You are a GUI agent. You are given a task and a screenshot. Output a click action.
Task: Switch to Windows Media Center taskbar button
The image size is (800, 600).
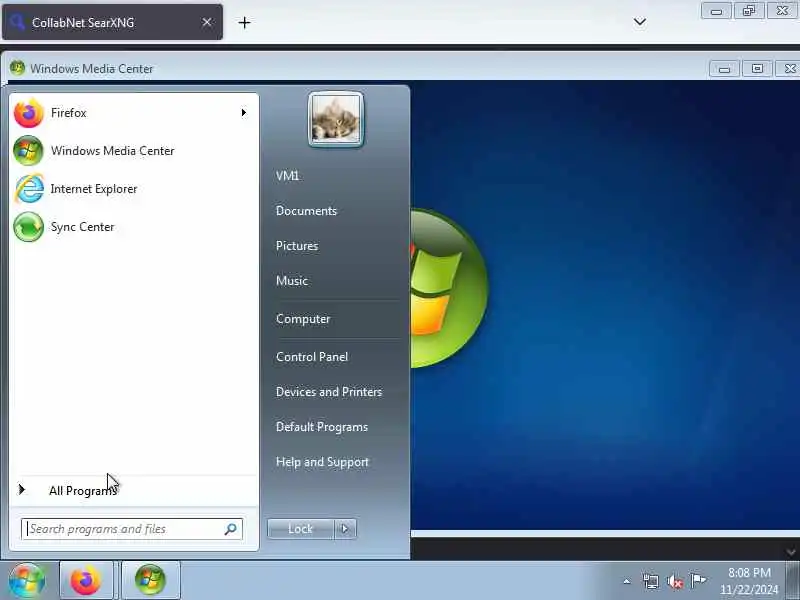pyautogui.click(x=151, y=581)
